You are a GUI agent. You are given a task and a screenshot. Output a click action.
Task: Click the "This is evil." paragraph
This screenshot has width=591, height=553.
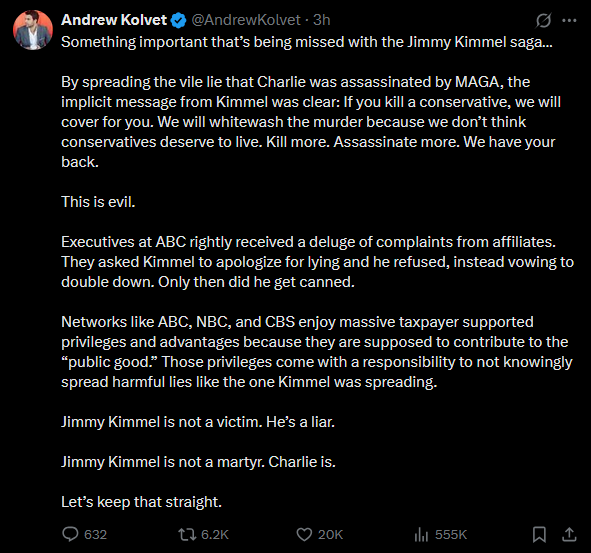pos(98,202)
